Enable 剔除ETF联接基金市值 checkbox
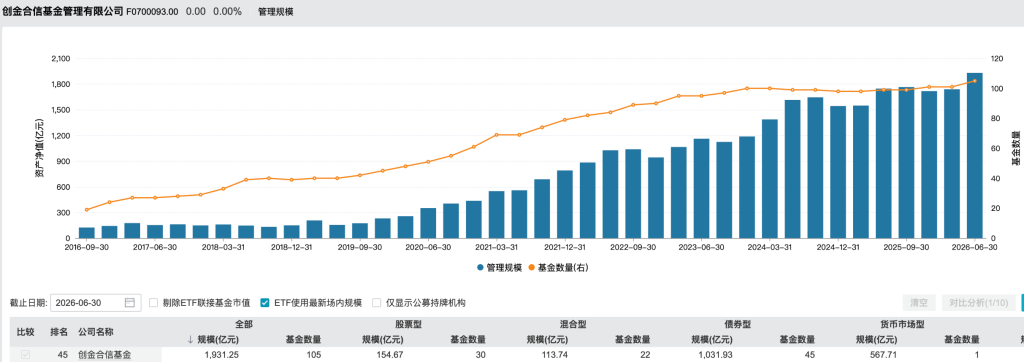Image resolution: width=1024 pixels, height=362 pixels. point(153,303)
